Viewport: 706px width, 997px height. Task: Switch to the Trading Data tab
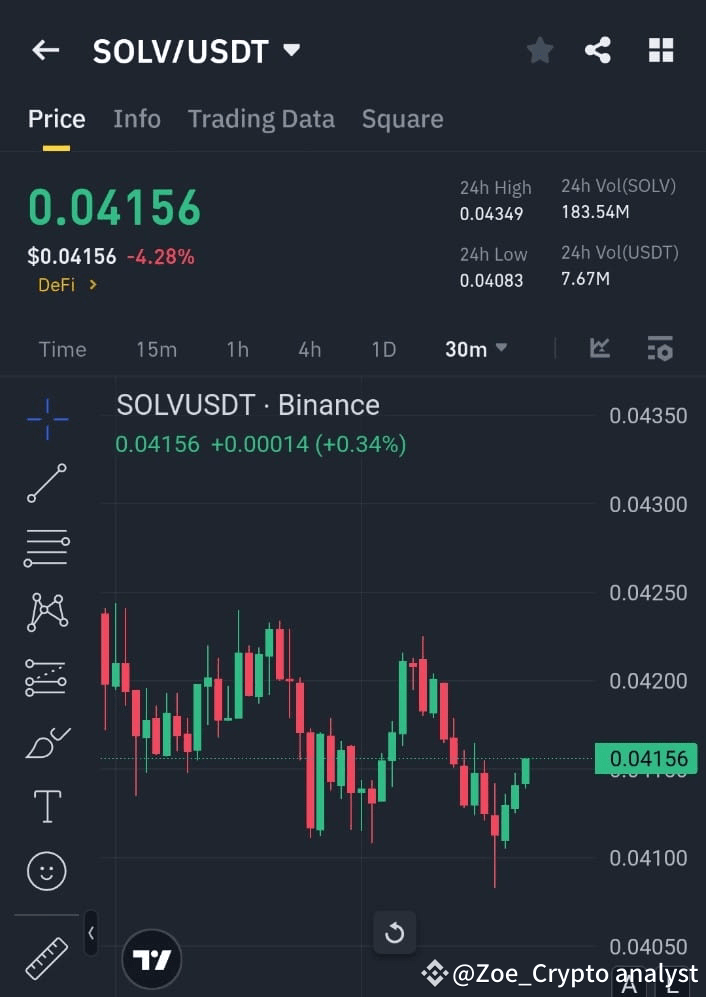(261, 118)
